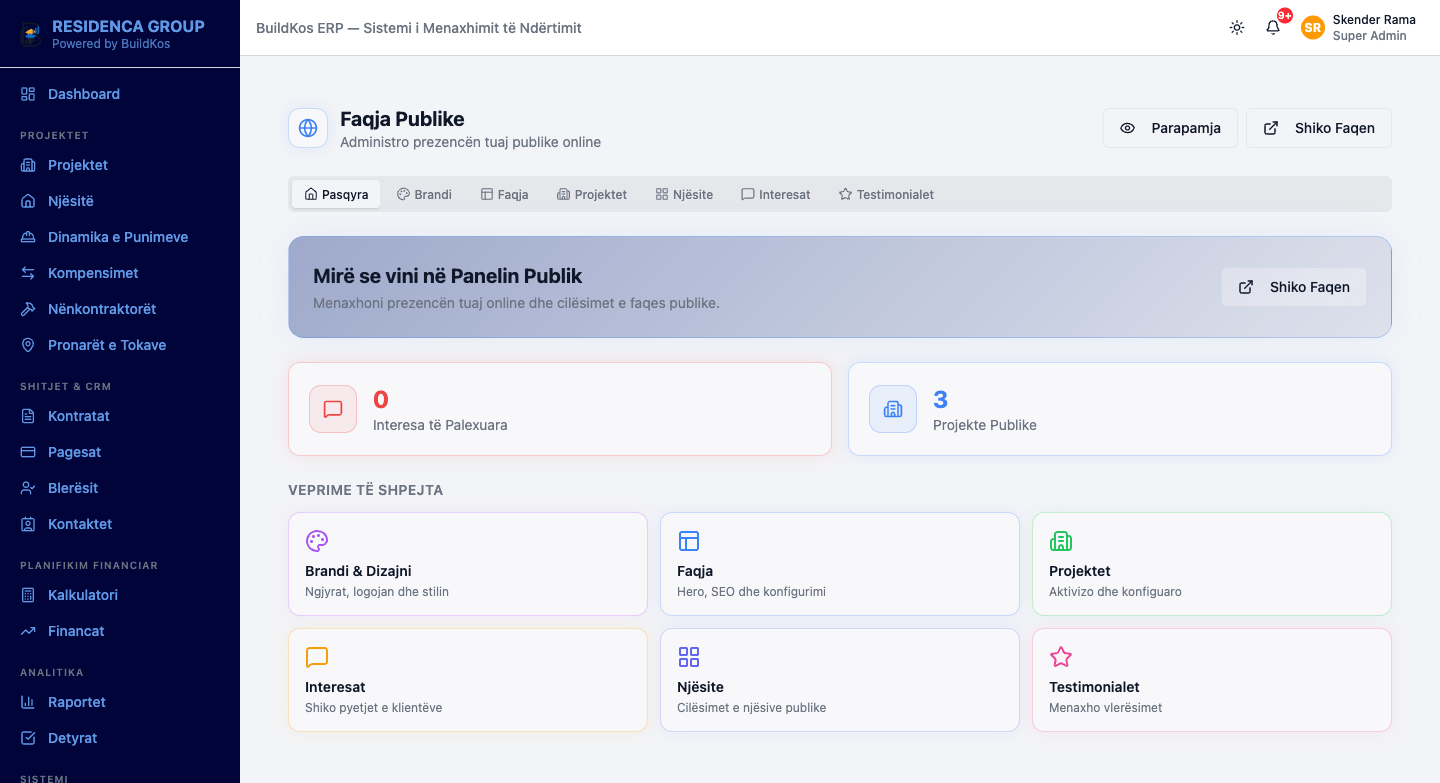Open the Interesat tab
The height and width of the screenshot is (783, 1440).
[776, 194]
